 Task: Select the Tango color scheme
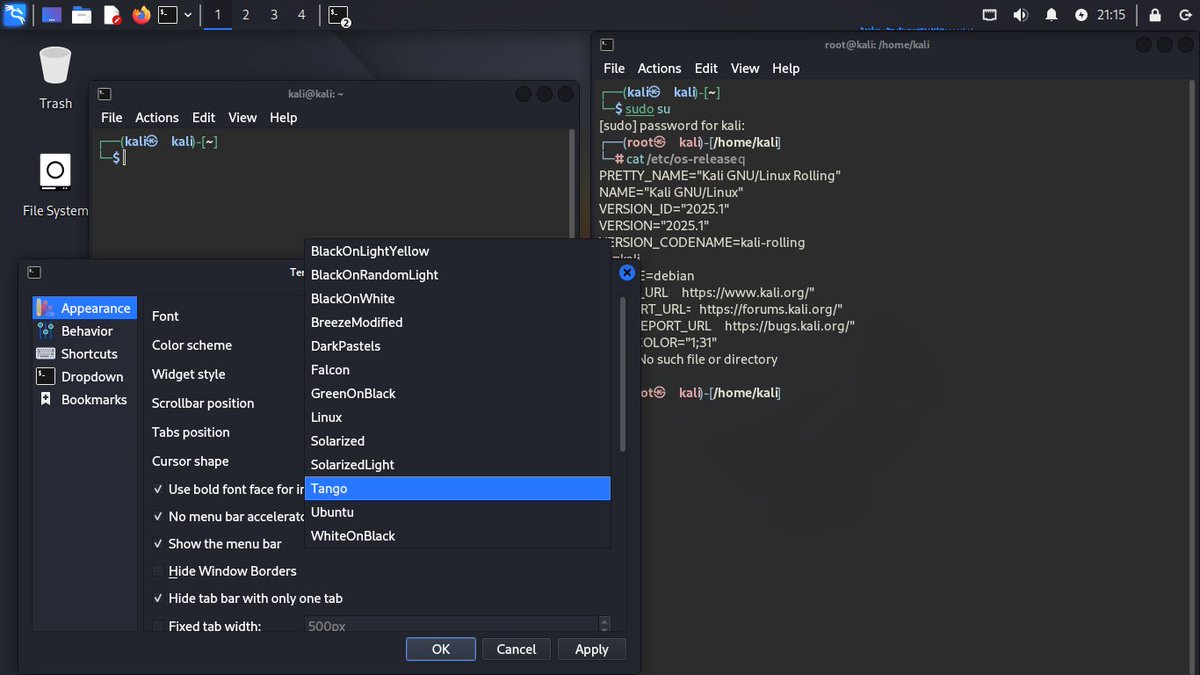[400, 488]
